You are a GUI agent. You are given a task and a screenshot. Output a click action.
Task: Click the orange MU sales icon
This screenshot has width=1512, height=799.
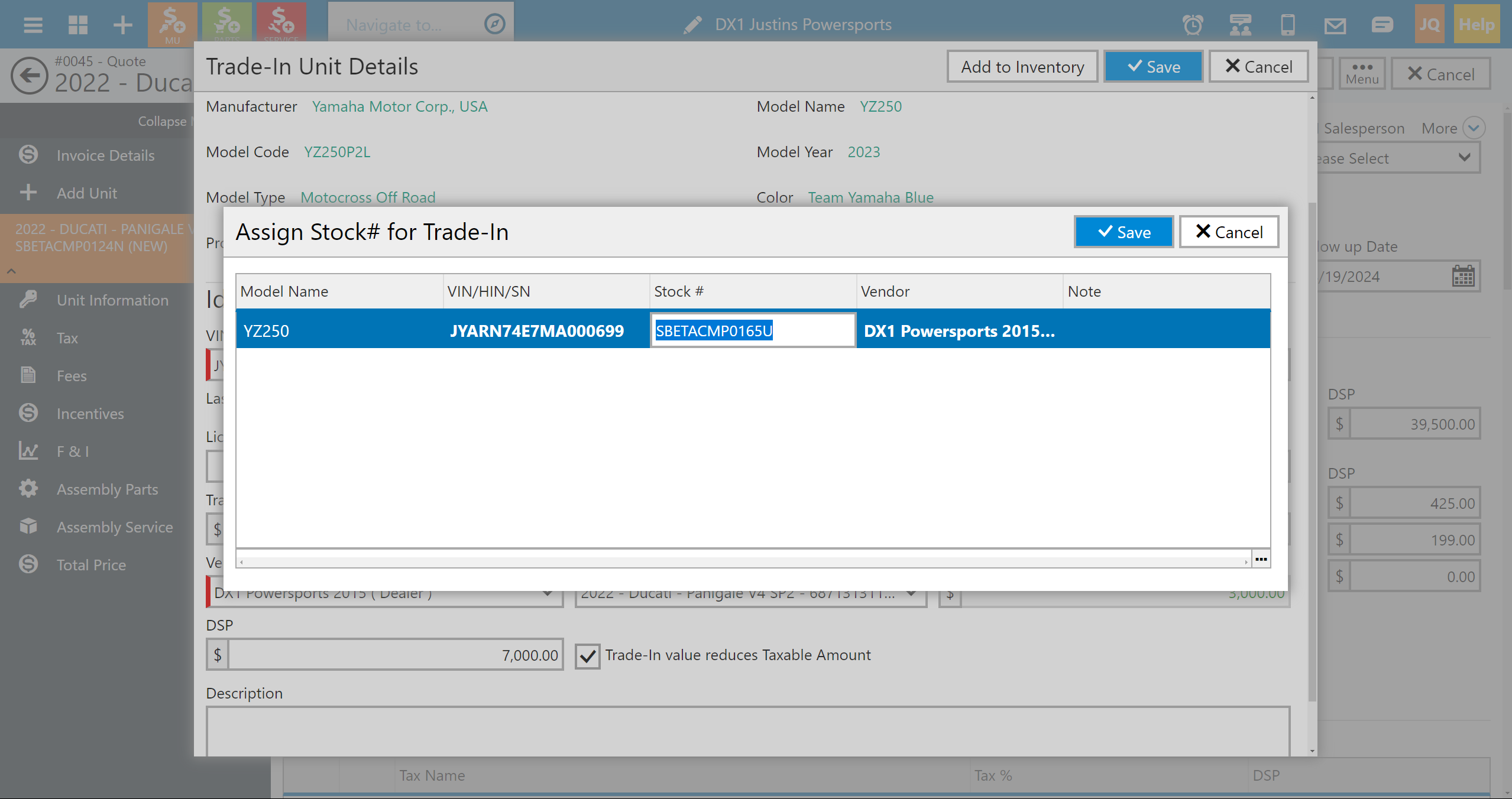click(172, 24)
